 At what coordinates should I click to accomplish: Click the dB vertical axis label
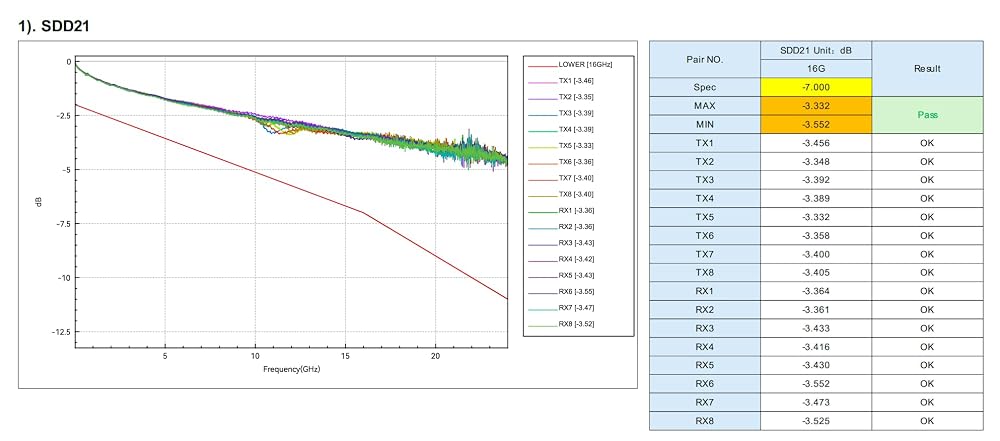click(x=40, y=203)
